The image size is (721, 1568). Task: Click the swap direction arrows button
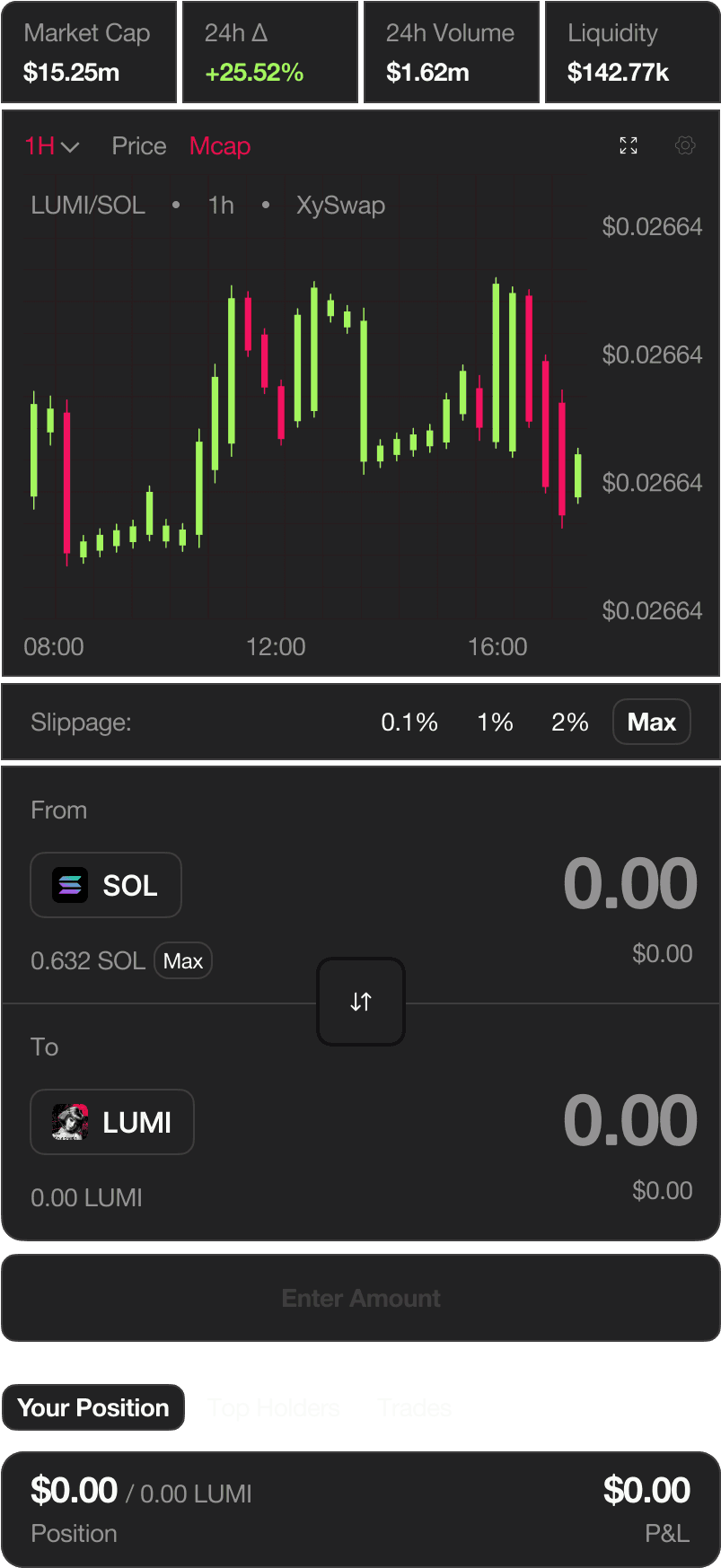click(x=361, y=1002)
